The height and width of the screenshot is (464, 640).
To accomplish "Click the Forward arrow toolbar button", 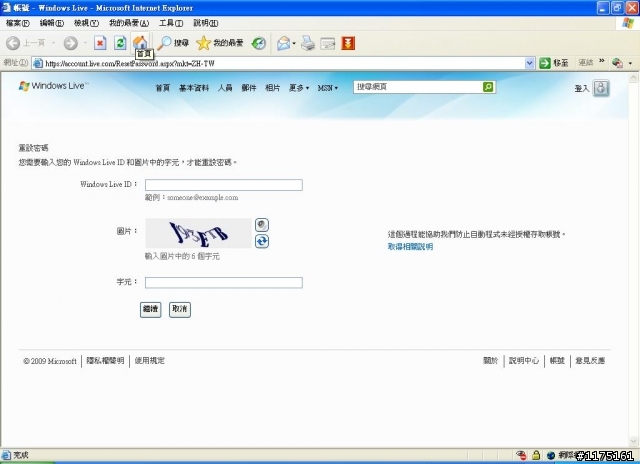I will (71, 43).
